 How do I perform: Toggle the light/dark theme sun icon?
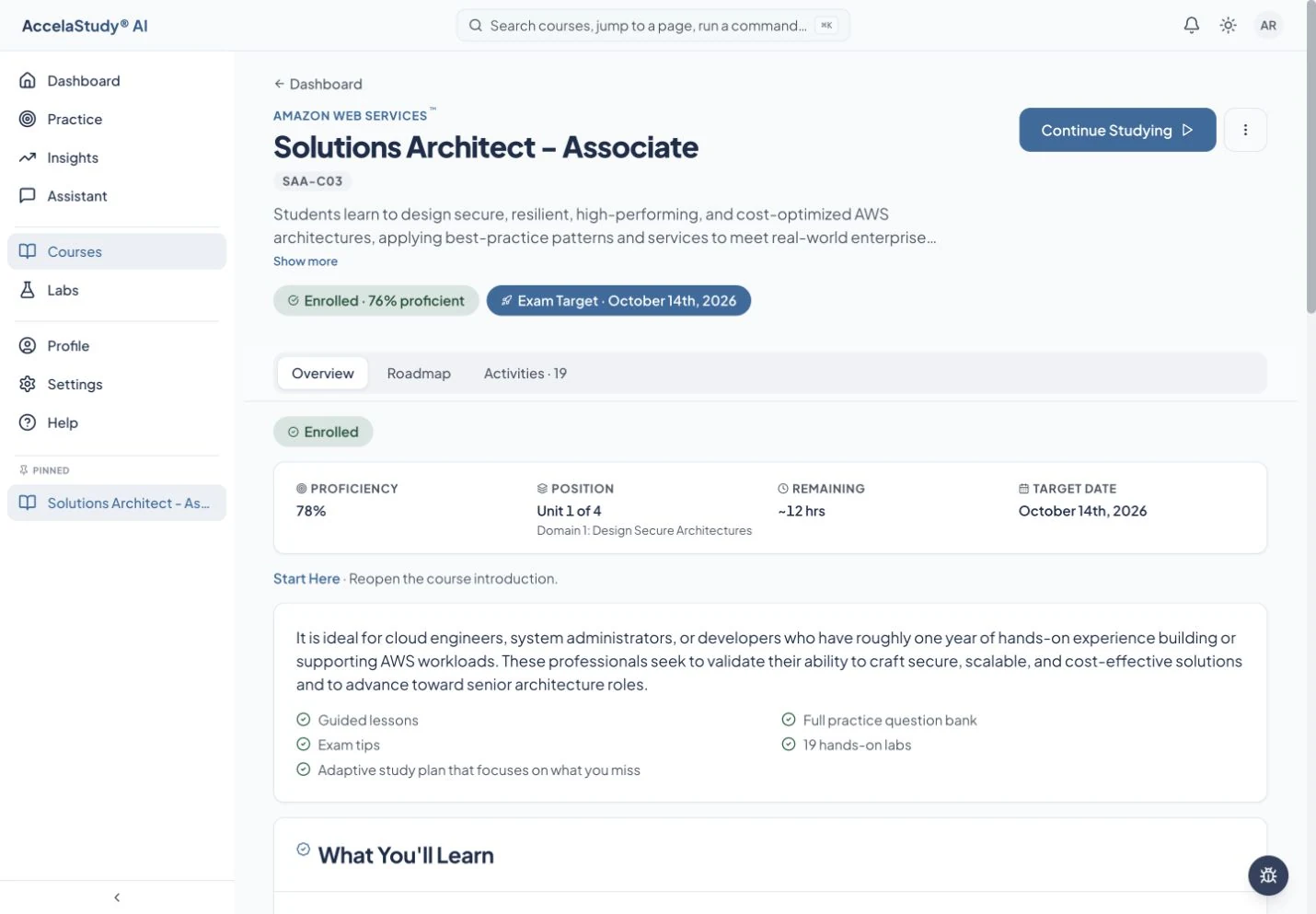(x=1228, y=26)
